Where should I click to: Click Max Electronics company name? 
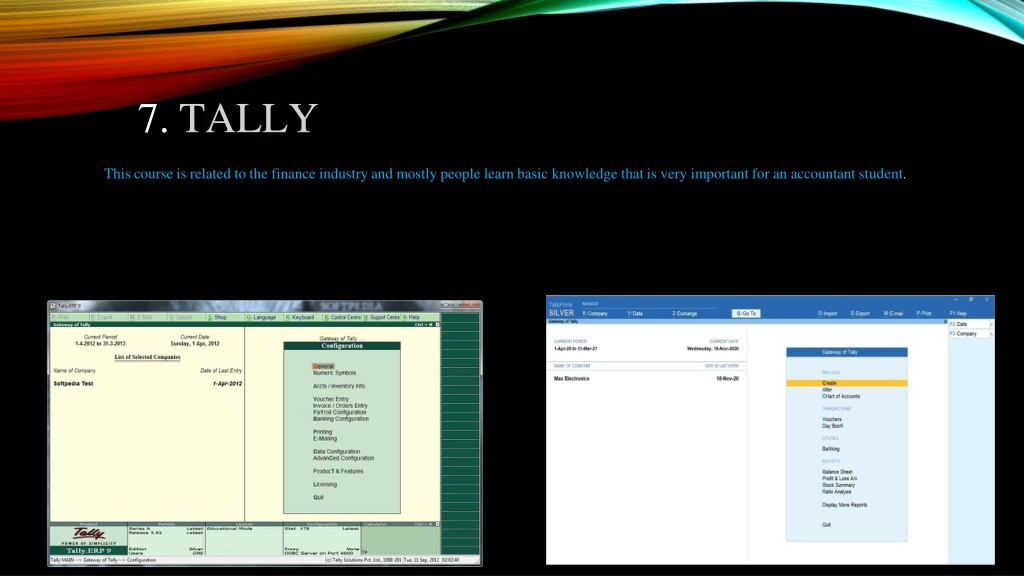click(x=571, y=379)
